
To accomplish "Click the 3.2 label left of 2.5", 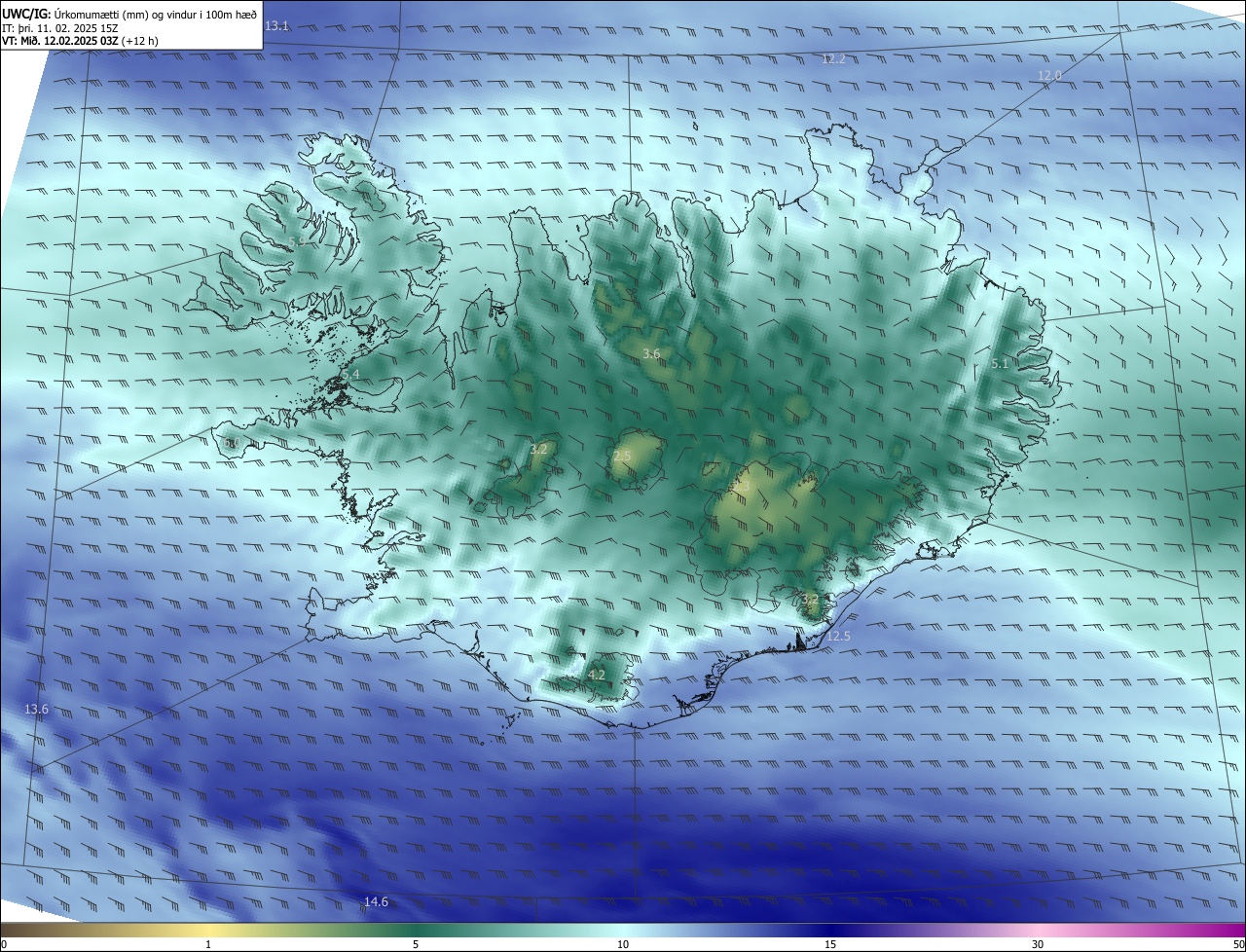I will coord(538,450).
